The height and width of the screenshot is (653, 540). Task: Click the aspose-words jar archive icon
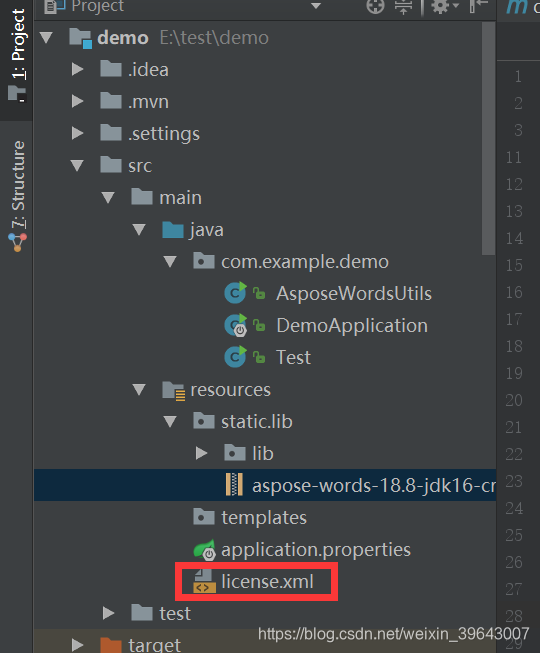[x=234, y=484]
